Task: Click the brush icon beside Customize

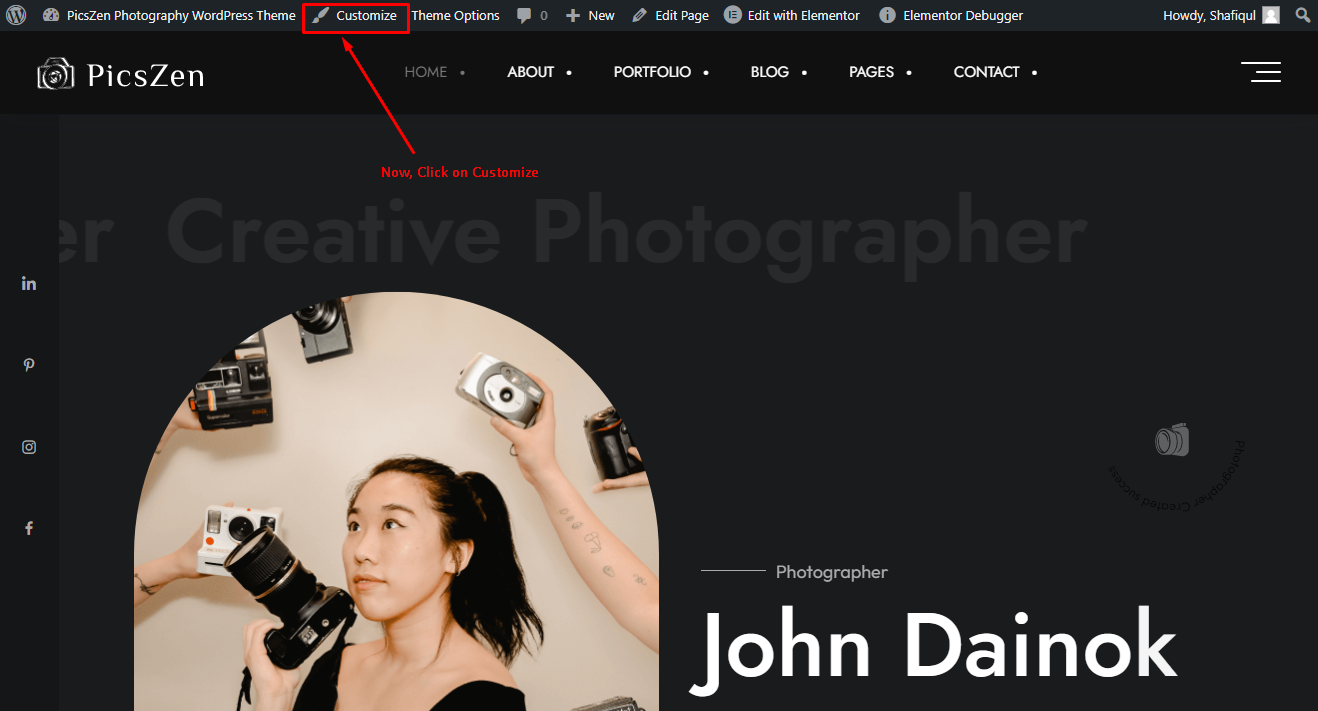Action: pyautogui.click(x=320, y=15)
